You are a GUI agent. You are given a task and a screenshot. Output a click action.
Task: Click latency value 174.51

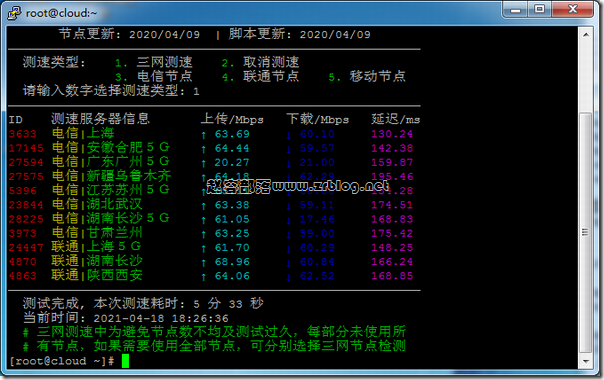(392, 205)
